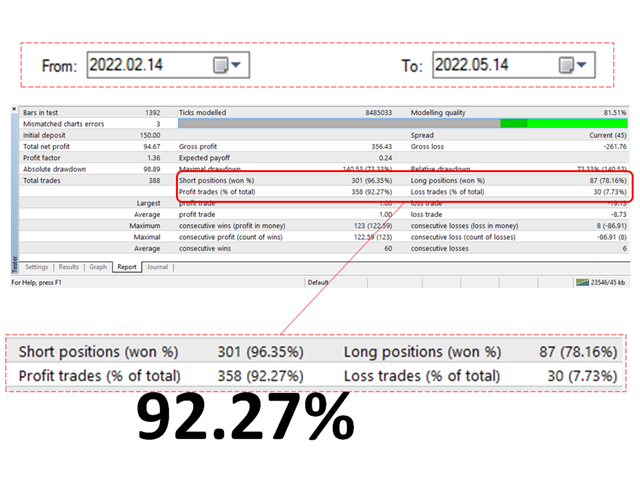Screen dimensions: 640x480
Task: Click the Expected payoff value 0.24
Action: [x=385, y=158]
